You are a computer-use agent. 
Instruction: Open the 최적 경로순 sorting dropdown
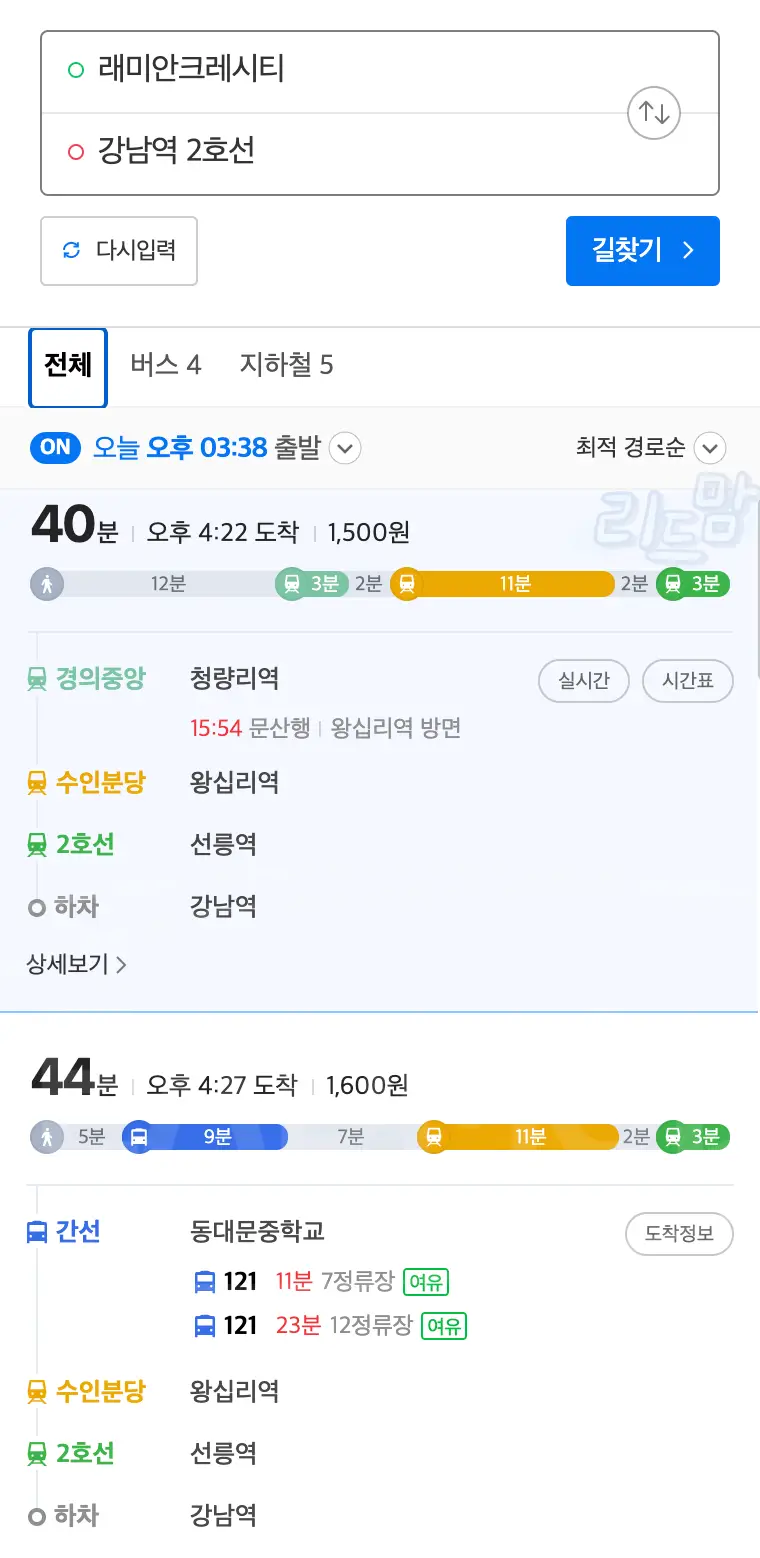710,449
